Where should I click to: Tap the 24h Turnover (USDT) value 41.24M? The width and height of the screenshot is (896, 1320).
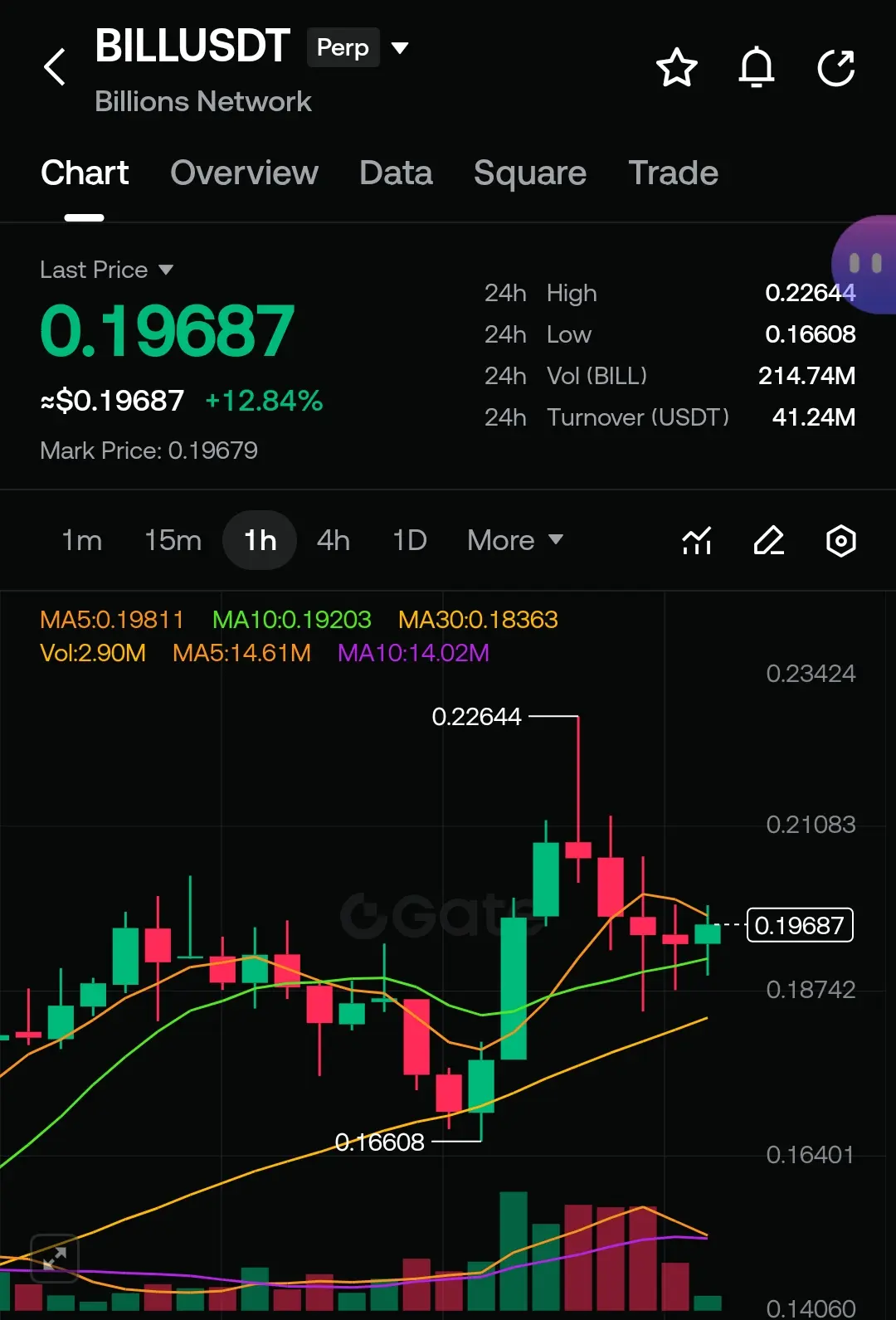click(814, 417)
